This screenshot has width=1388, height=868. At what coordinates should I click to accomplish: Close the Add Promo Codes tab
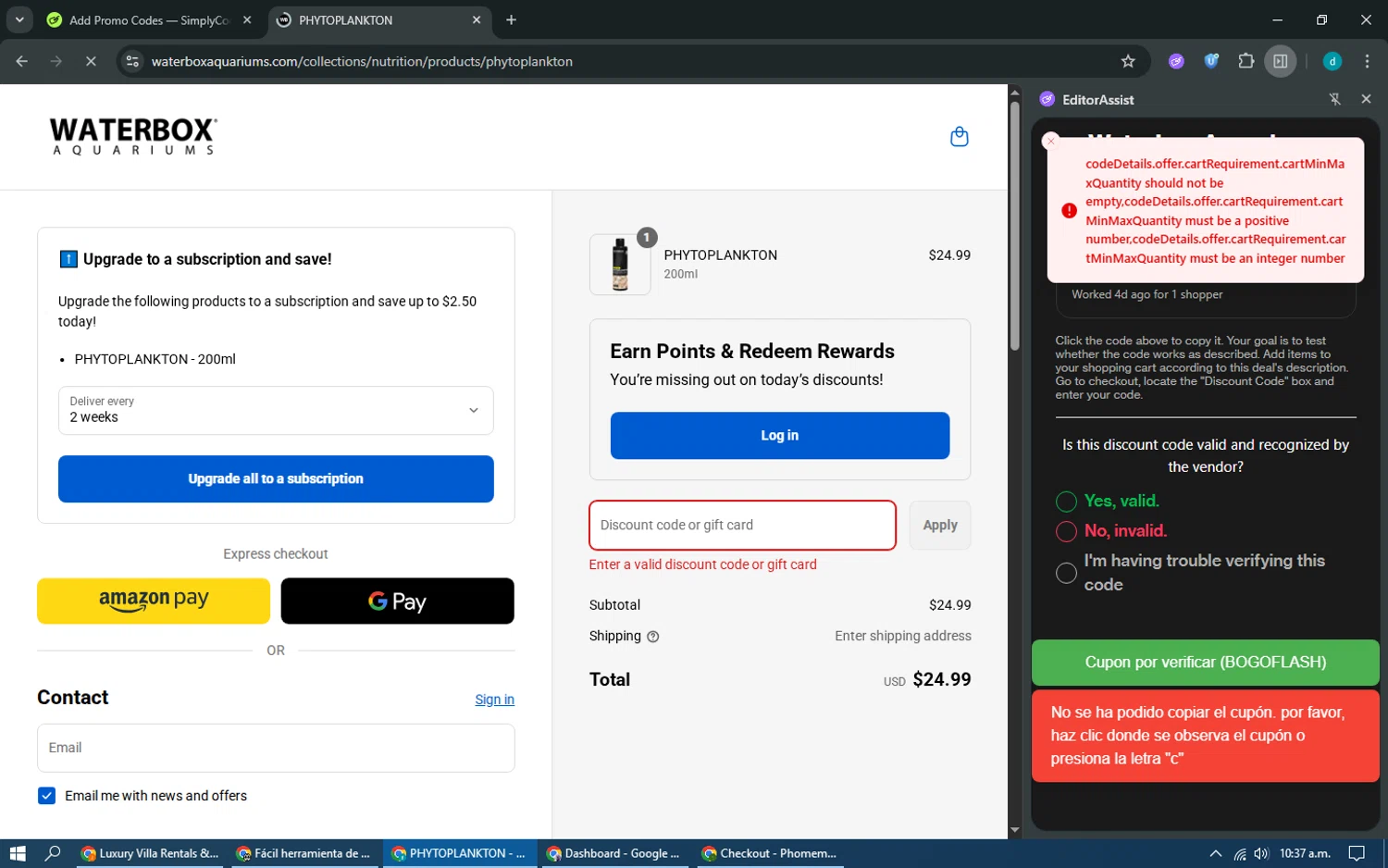pos(247,19)
